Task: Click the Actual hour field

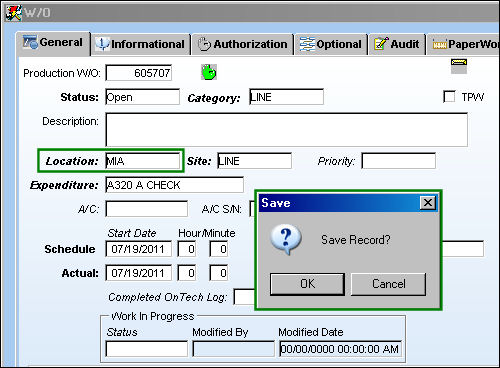Action: pos(187,273)
